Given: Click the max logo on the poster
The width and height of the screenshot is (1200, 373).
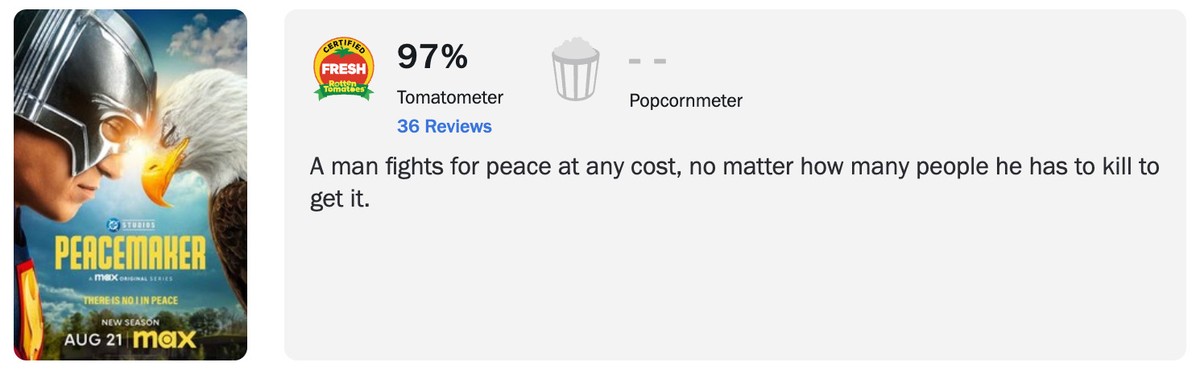Looking at the screenshot, I should click(x=164, y=340).
